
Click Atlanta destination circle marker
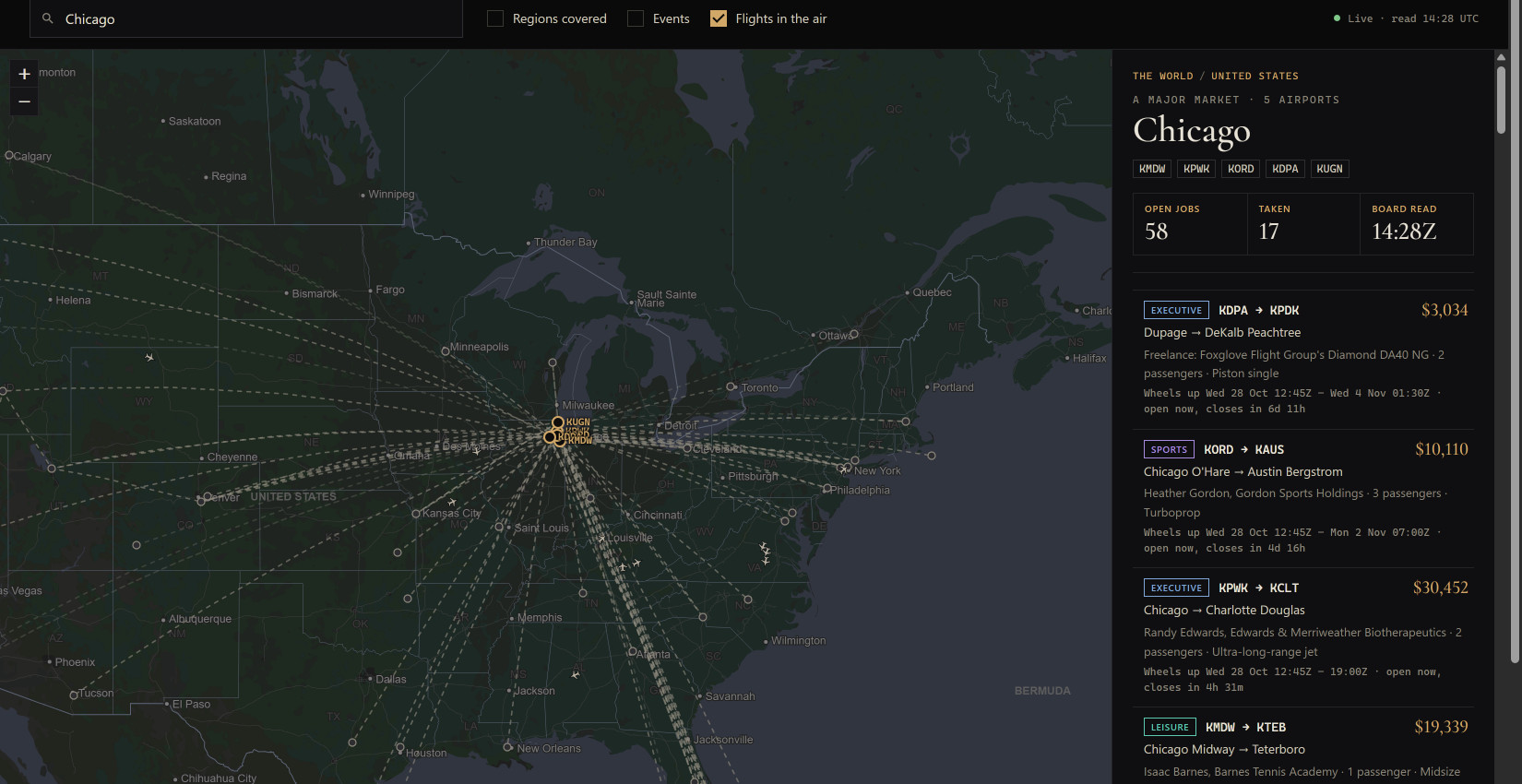point(633,651)
